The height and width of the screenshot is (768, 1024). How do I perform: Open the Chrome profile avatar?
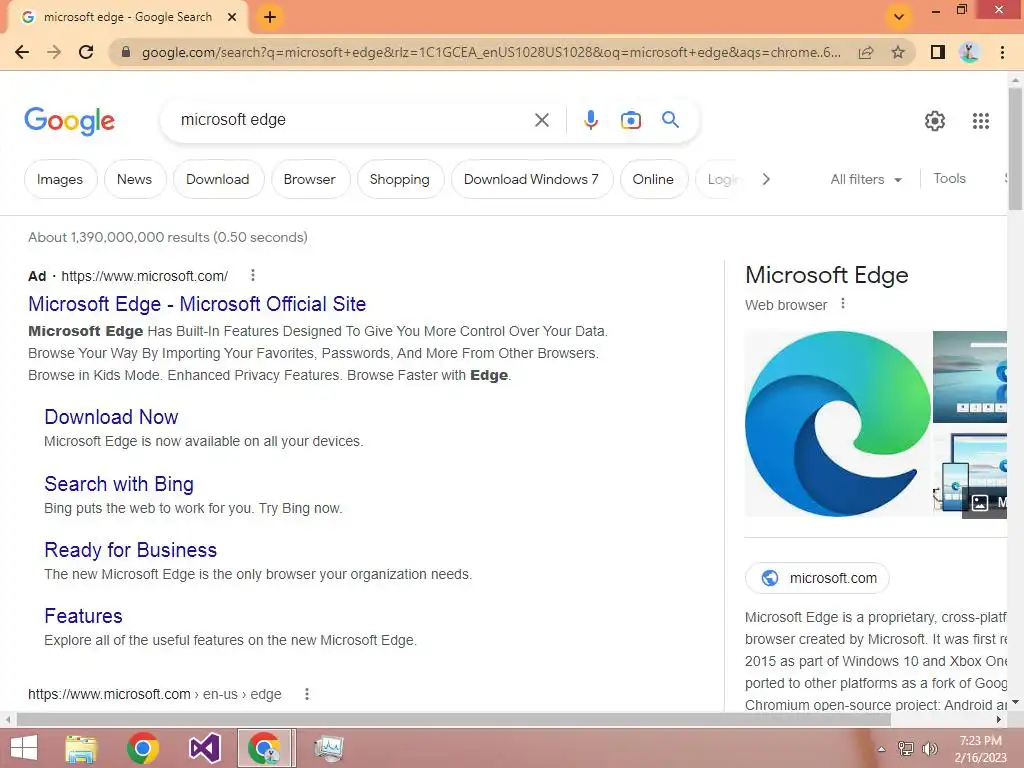(970, 52)
